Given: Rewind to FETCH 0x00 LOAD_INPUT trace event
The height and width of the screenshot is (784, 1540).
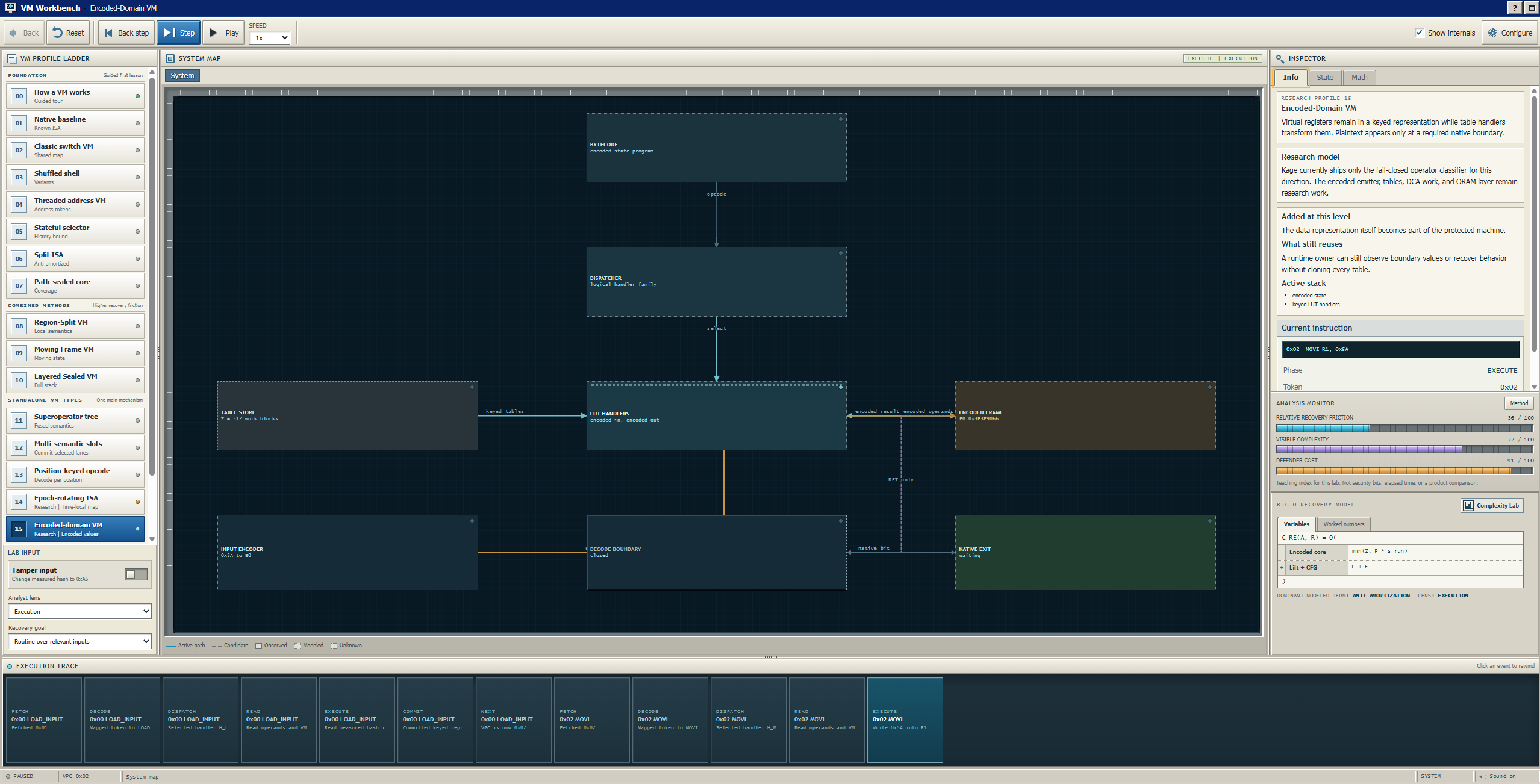Looking at the screenshot, I should 43,720.
